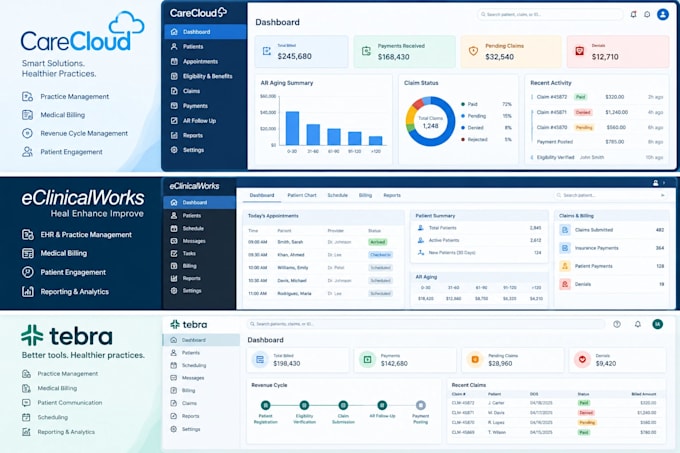This screenshot has width=680, height=453.
Task: Open Patients in CareCloud sidebar
Action: point(204,46)
